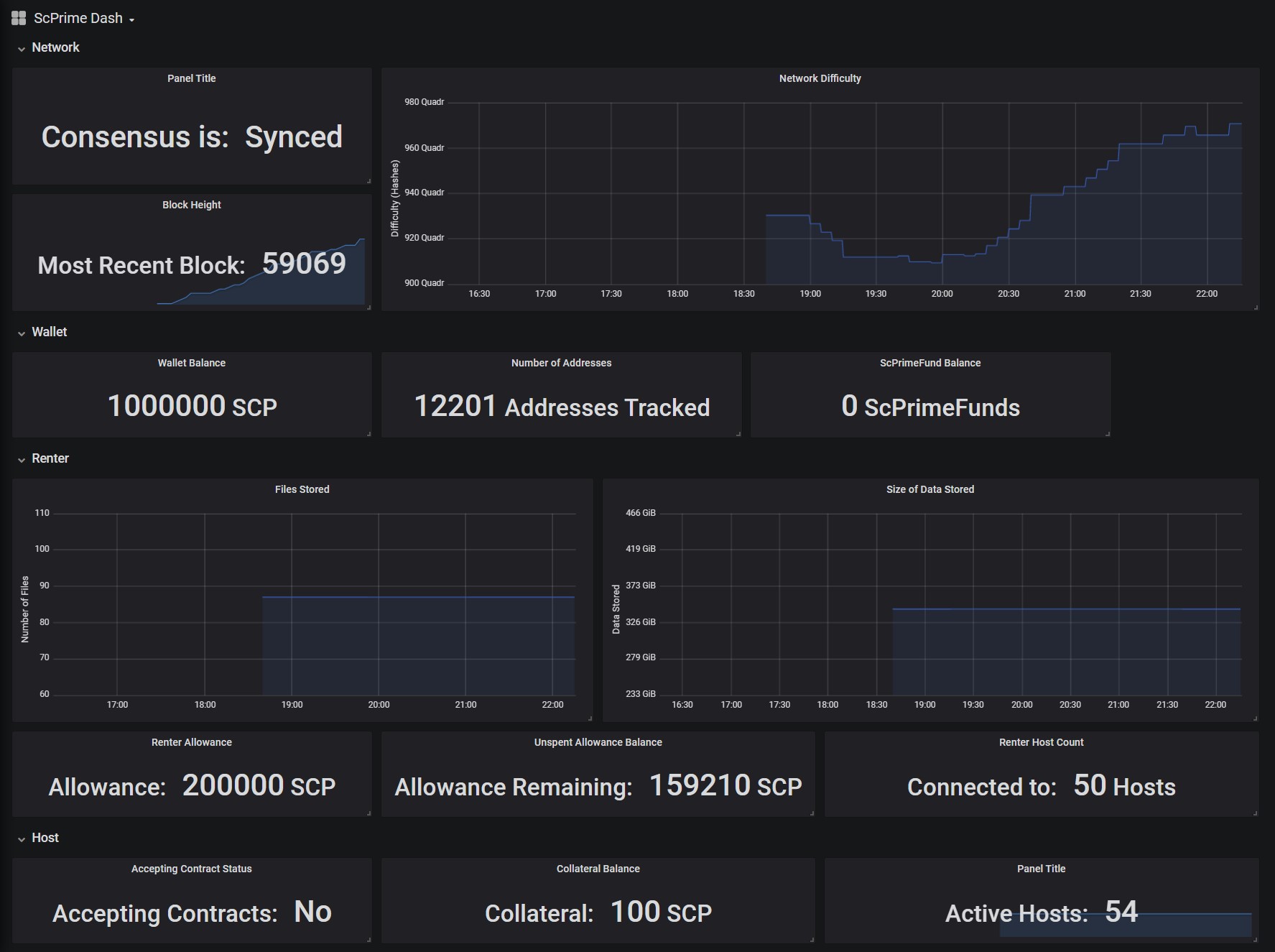This screenshot has height=952, width=1275.
Task: Click the Files Stored panel resize handle
Action: coord(590,718)
